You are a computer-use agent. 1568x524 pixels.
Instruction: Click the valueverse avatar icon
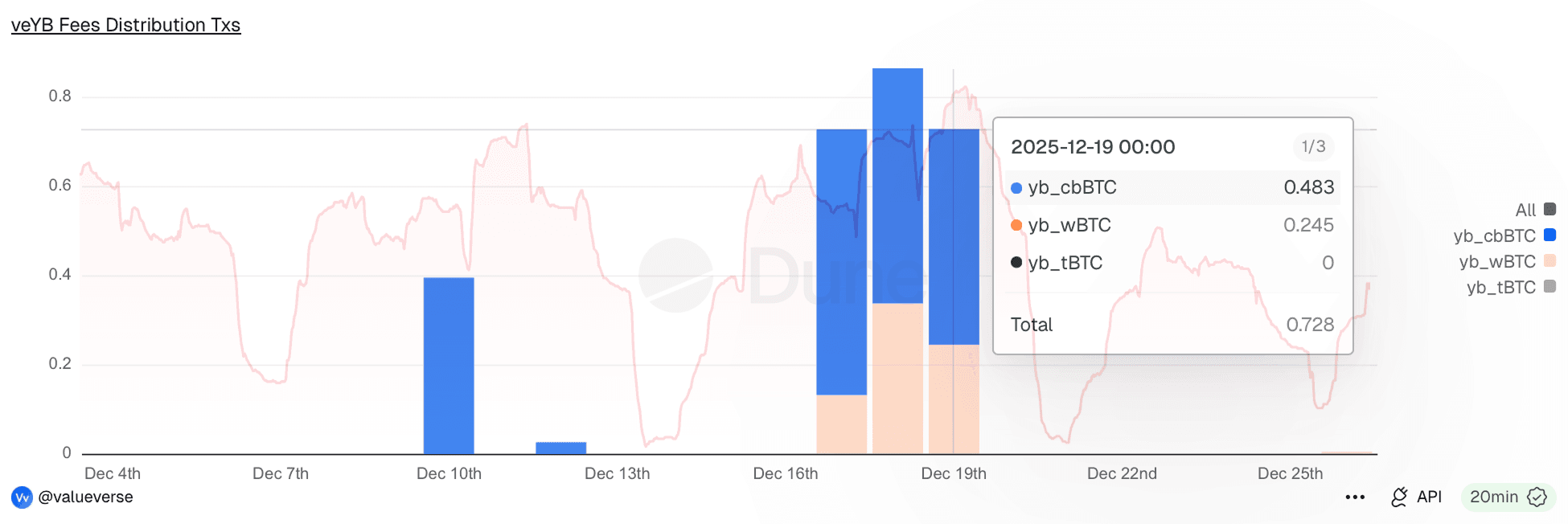22,497
